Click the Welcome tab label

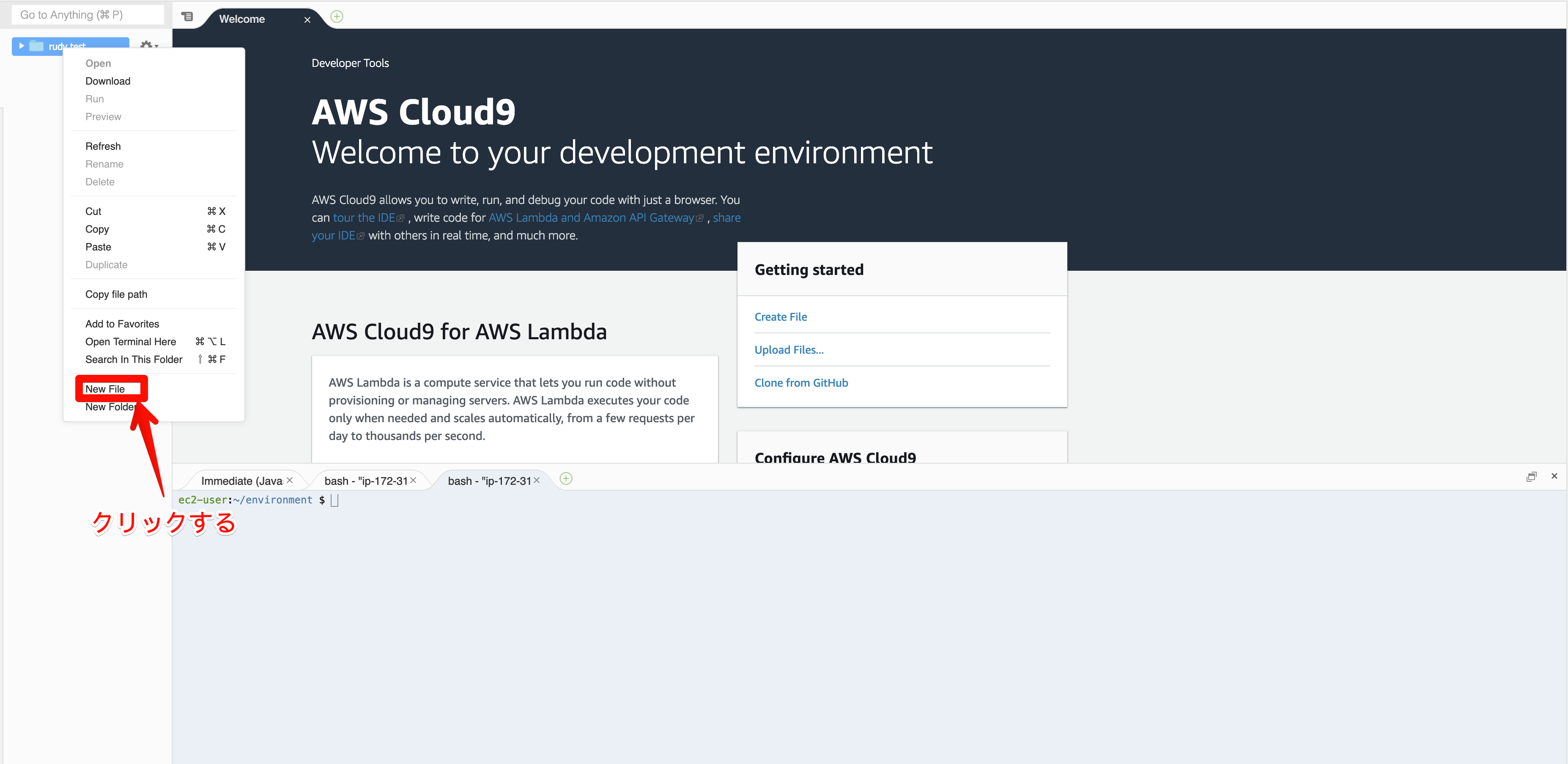(x=241, y=19)
